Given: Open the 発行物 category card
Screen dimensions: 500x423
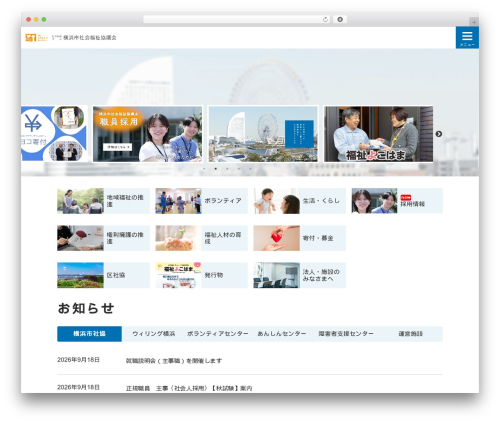Looking at the screenshot, I should 201,275.
